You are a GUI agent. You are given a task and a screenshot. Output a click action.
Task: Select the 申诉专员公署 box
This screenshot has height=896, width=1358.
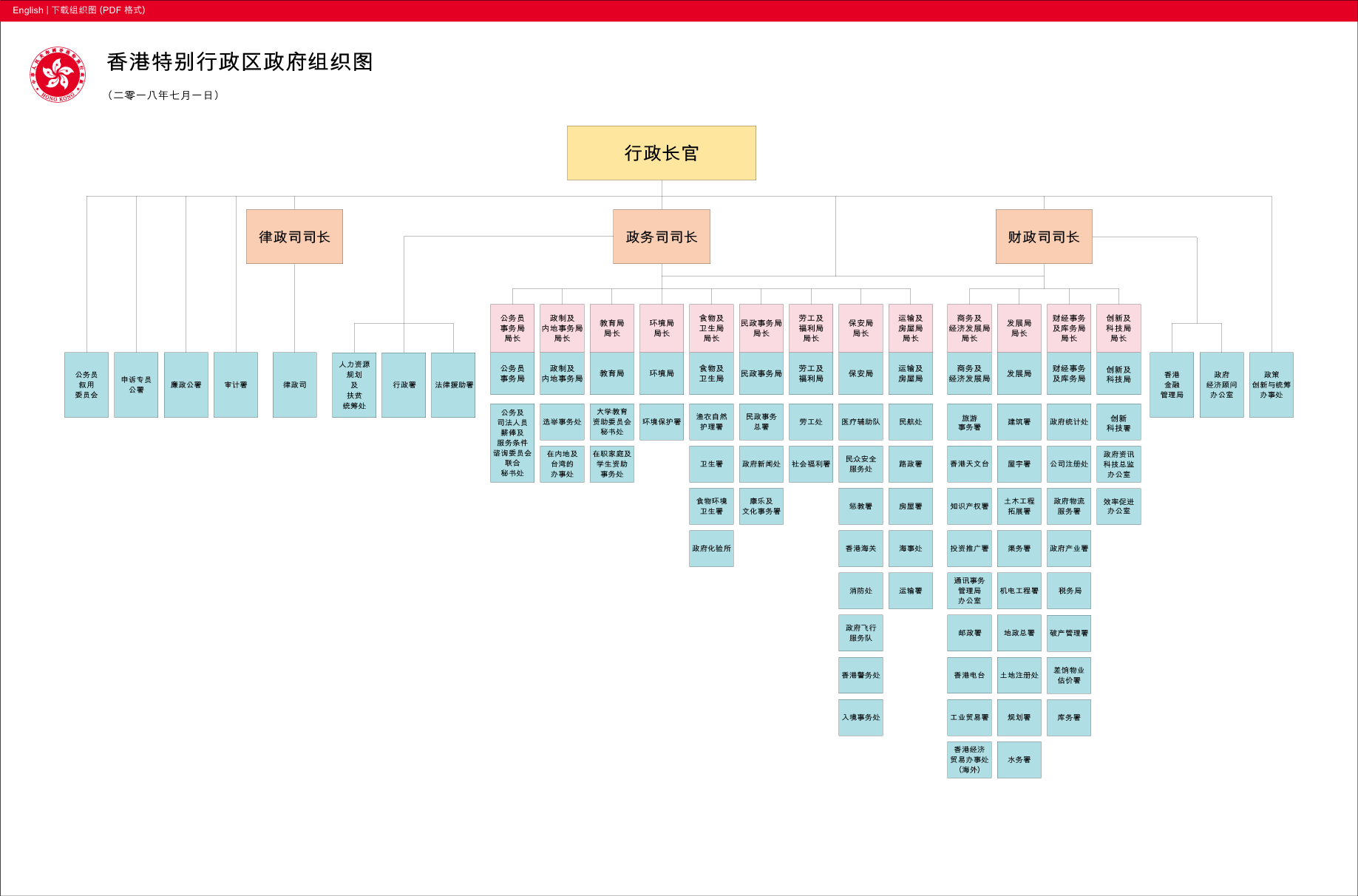click(x=136, y=384)
